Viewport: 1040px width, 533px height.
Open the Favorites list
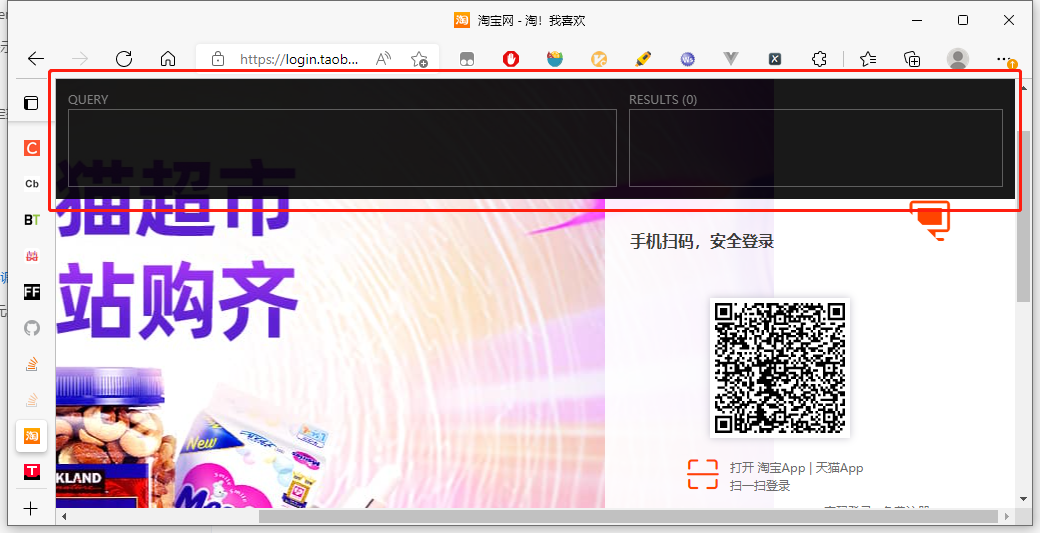[868, 59]
